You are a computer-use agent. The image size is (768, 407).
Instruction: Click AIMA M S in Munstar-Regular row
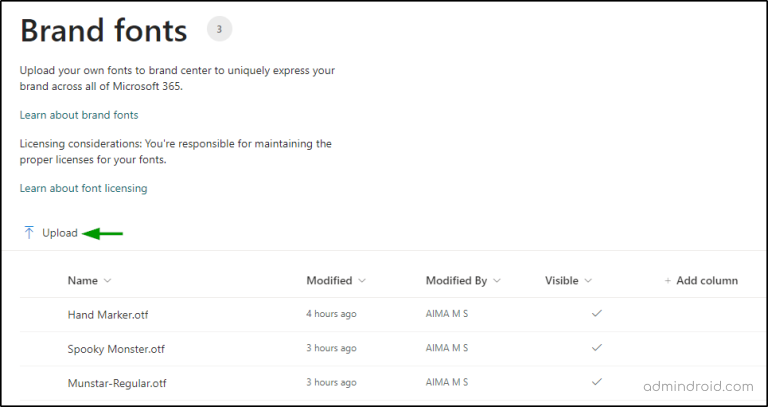click(447, 382)
